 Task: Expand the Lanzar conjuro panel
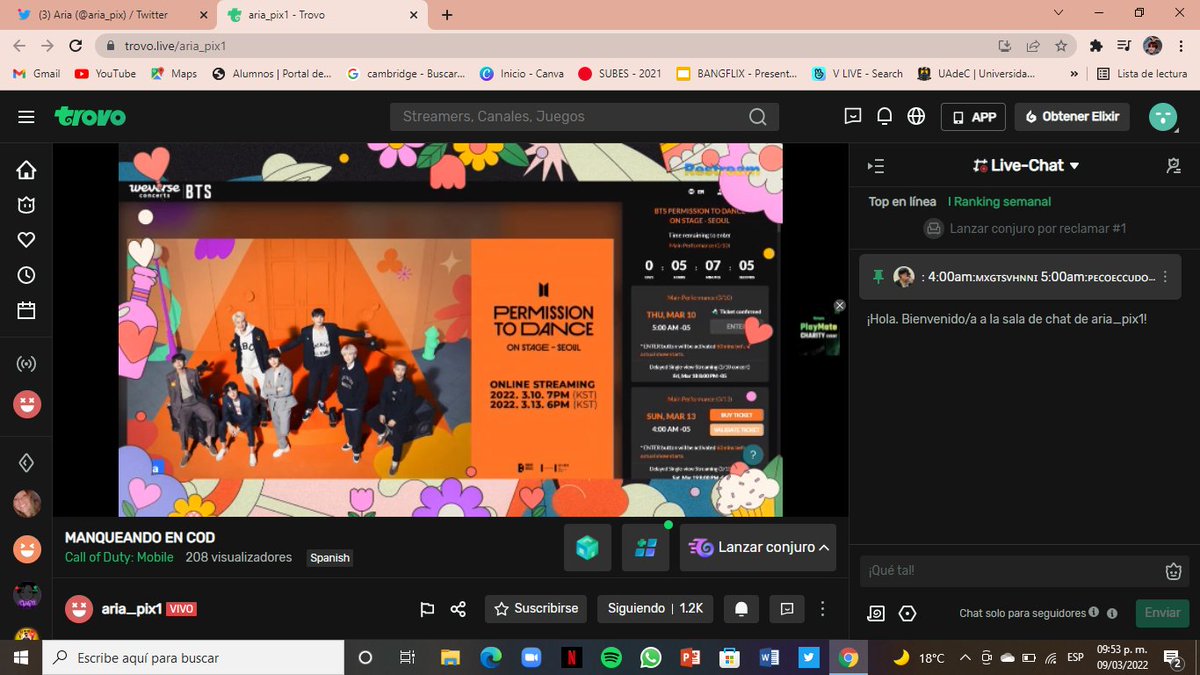(758, 547)
